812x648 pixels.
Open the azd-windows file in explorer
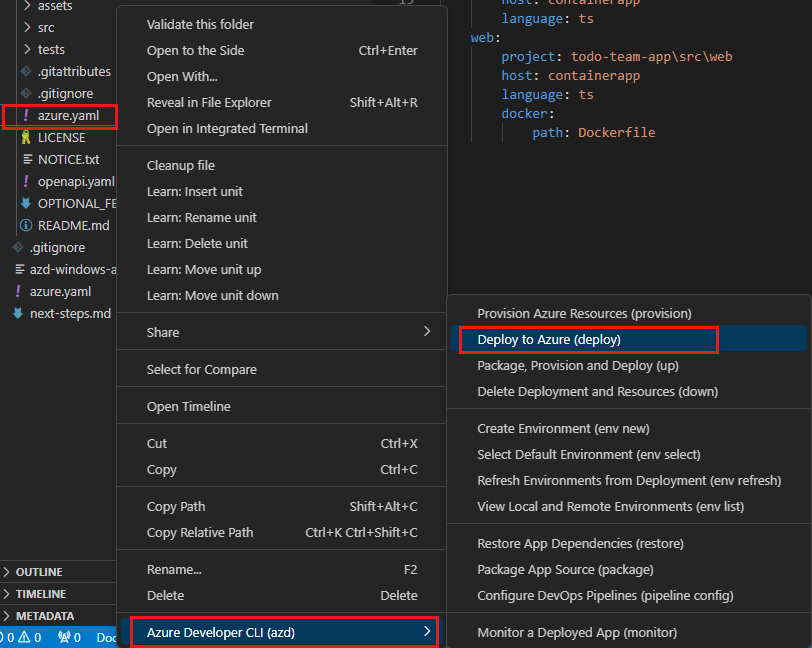72,269
